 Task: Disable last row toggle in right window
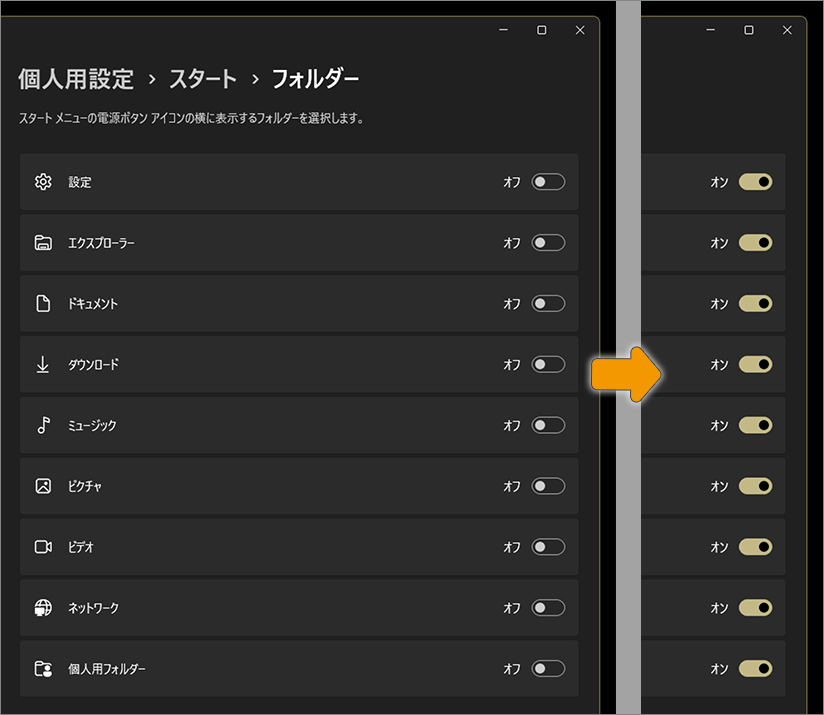(755, 669)
